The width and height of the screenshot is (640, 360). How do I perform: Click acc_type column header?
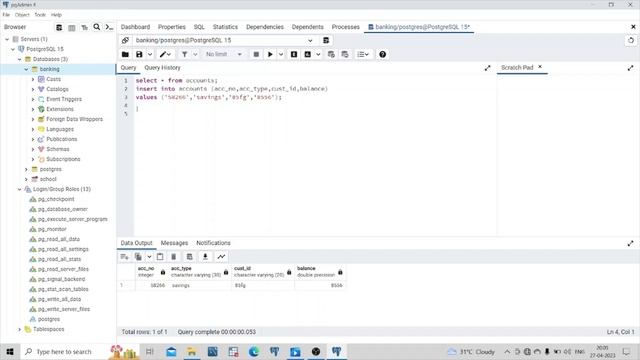pos(199,272)
